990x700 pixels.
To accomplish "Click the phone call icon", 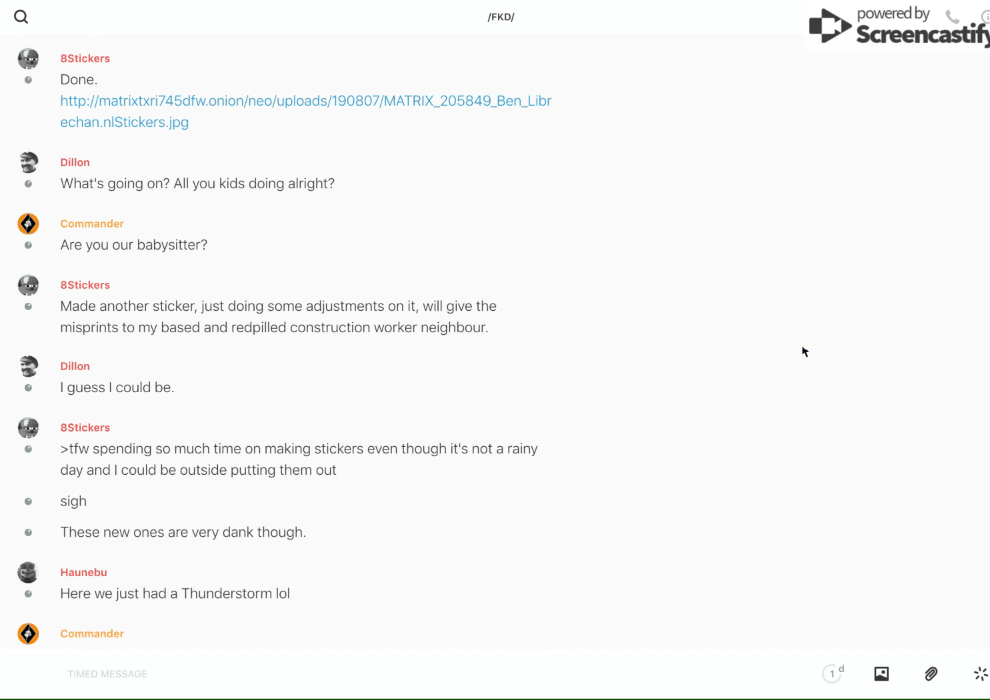I will click(x=952, y=17).
